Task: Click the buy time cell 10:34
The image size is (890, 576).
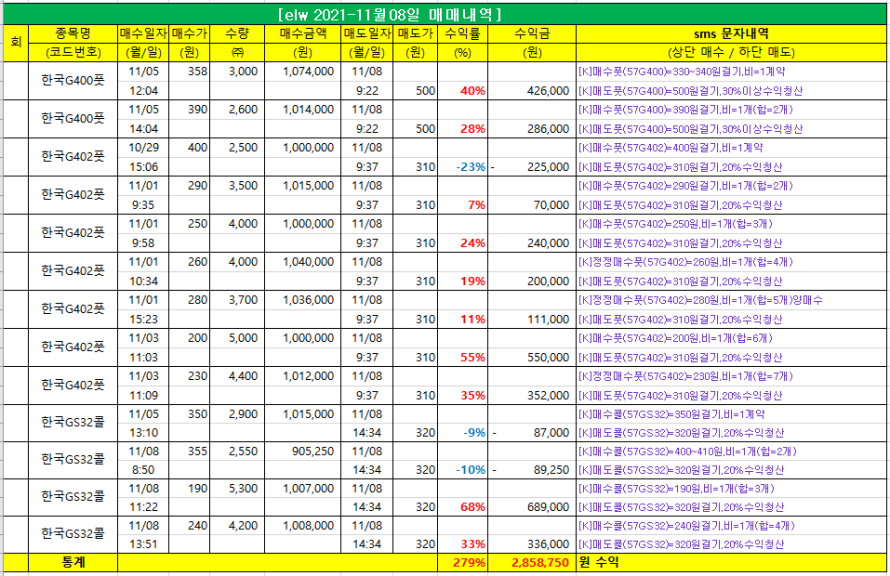Action: 144,281
